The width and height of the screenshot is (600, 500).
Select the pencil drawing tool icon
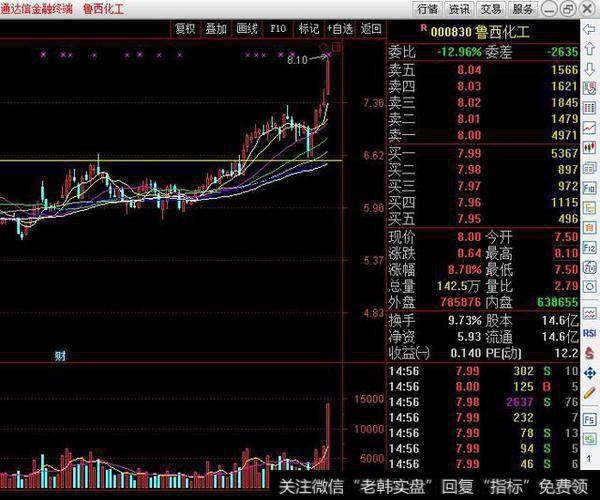[589, 393]
